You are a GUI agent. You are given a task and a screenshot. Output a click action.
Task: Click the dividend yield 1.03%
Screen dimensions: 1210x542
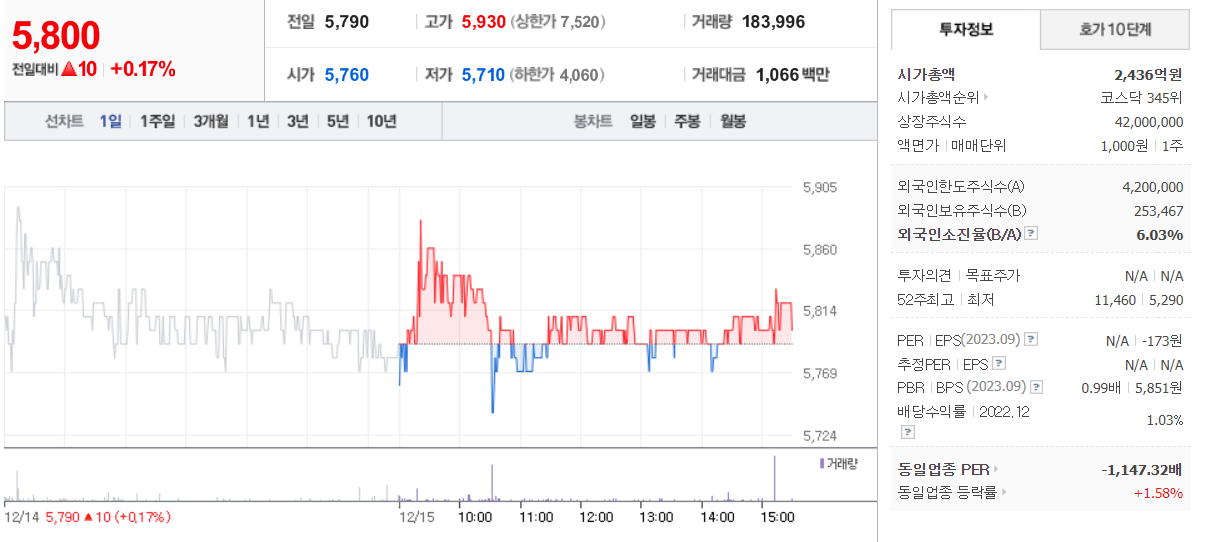click(x=1165, y=420)
